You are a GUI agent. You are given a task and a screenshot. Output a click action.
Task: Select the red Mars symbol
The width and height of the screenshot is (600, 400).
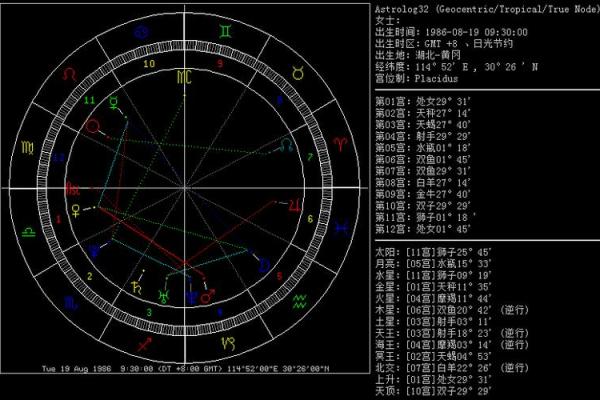207,296
